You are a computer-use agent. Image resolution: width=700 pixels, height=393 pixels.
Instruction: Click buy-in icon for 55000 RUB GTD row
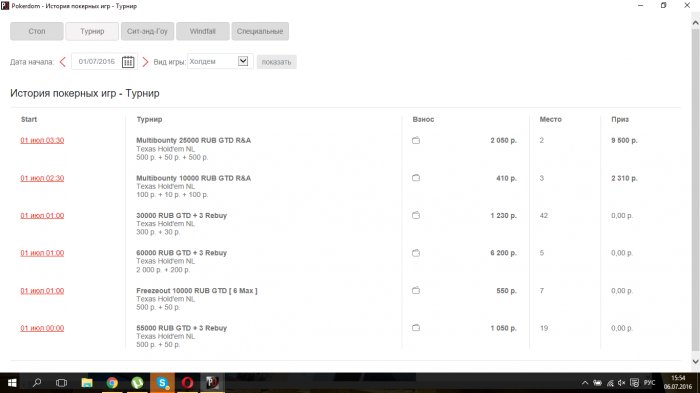[x=416, y=328]
